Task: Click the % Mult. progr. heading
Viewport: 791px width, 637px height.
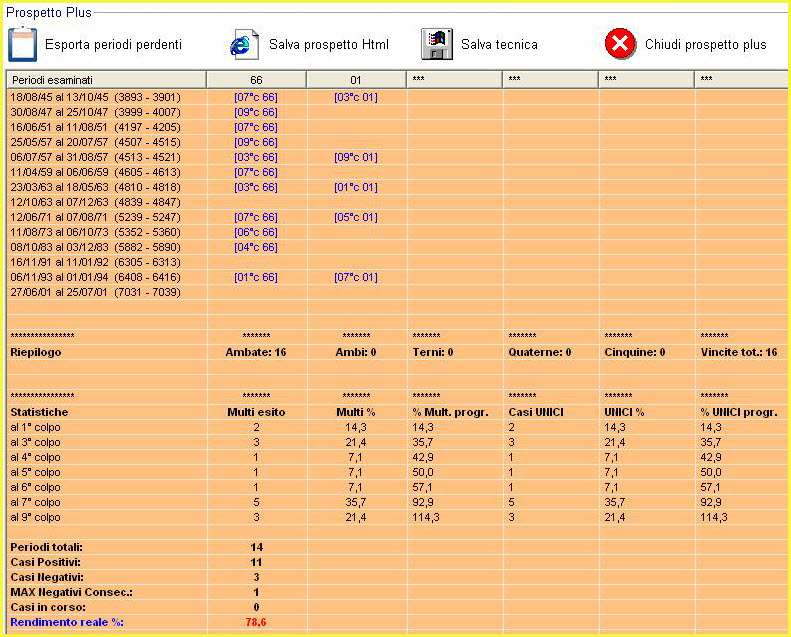Action: click(450, 412)
